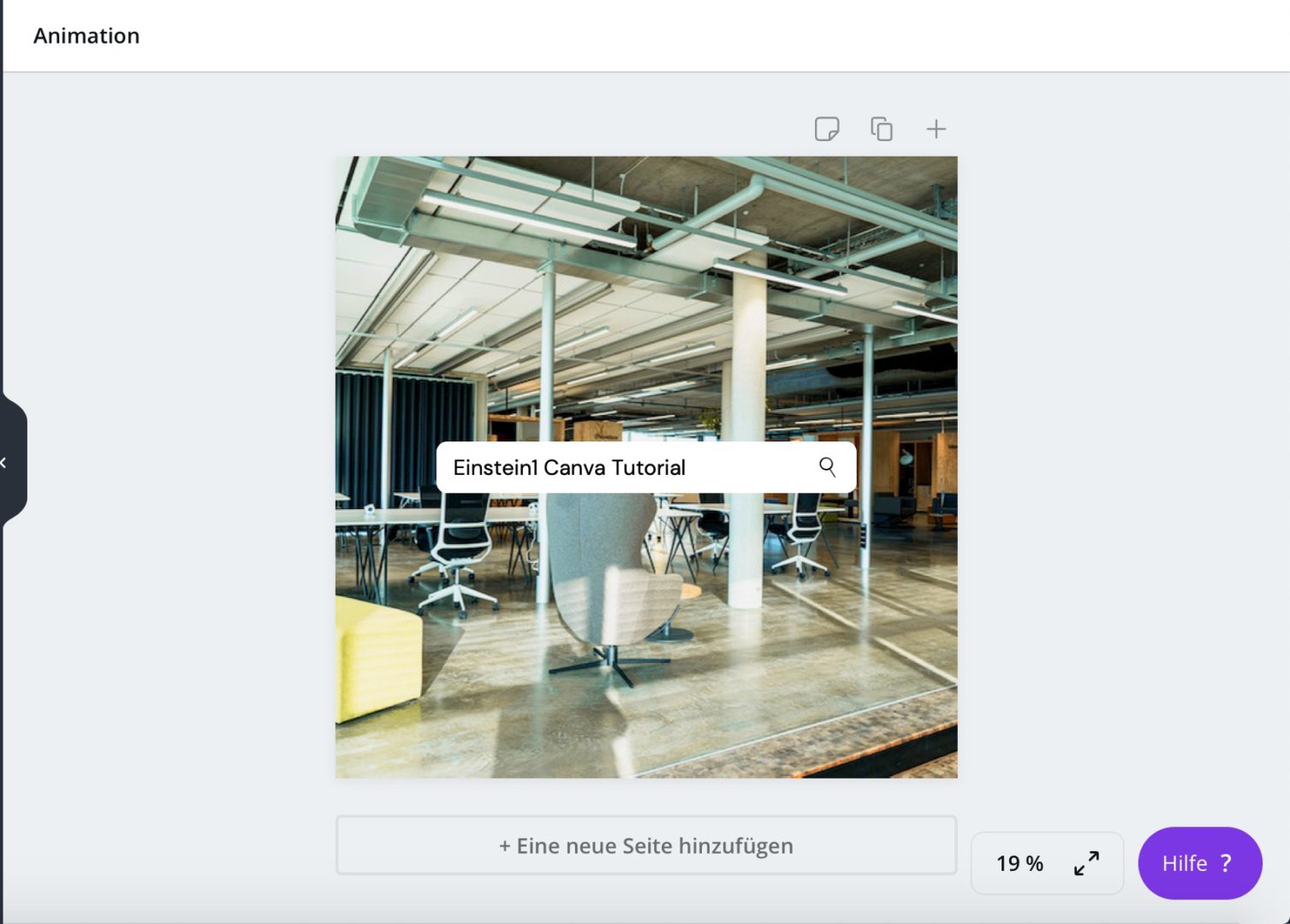
Task: Add notes with the sticky note icon
Action: pos(827,129)
